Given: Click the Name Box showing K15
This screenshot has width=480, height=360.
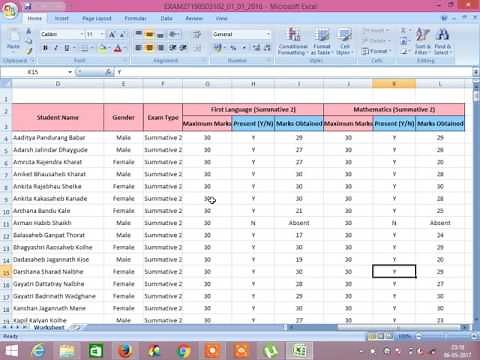Looking at the screenshot, I should 33,72.
